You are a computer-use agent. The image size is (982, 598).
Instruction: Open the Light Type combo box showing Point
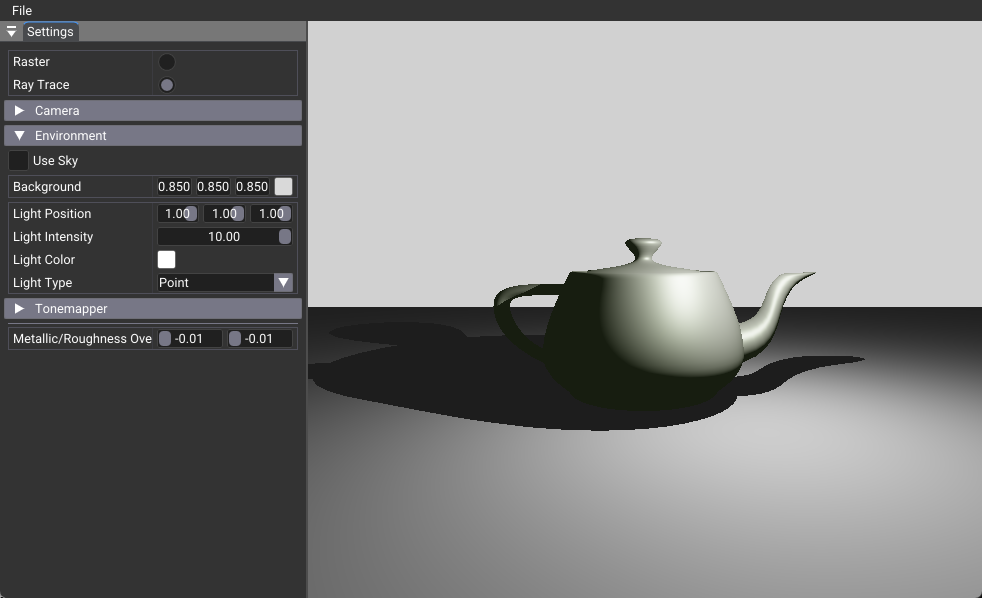(x=215, y=283)
